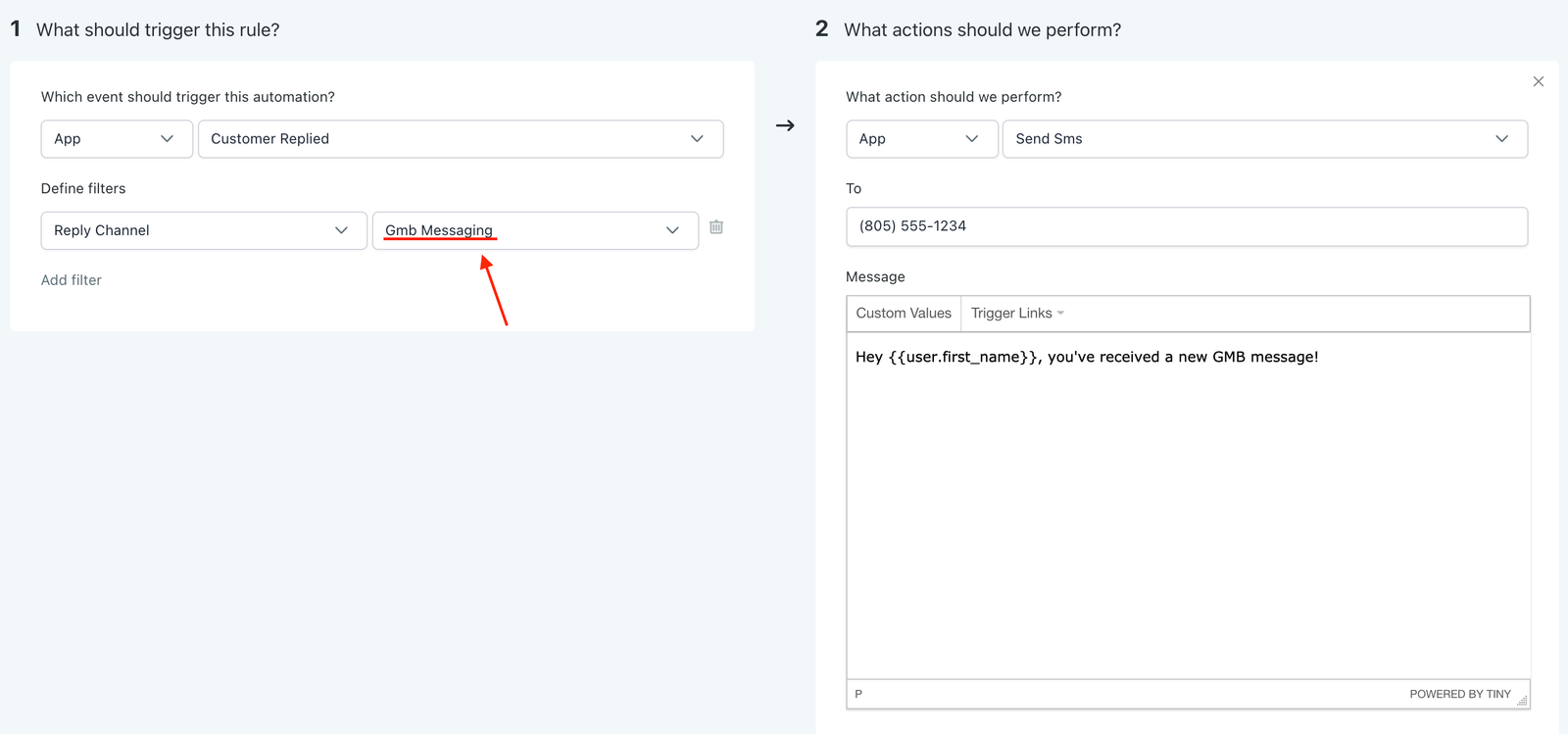
Task: Click the To phone number field
Action: pyautogui.click(x=1186, y=226)
